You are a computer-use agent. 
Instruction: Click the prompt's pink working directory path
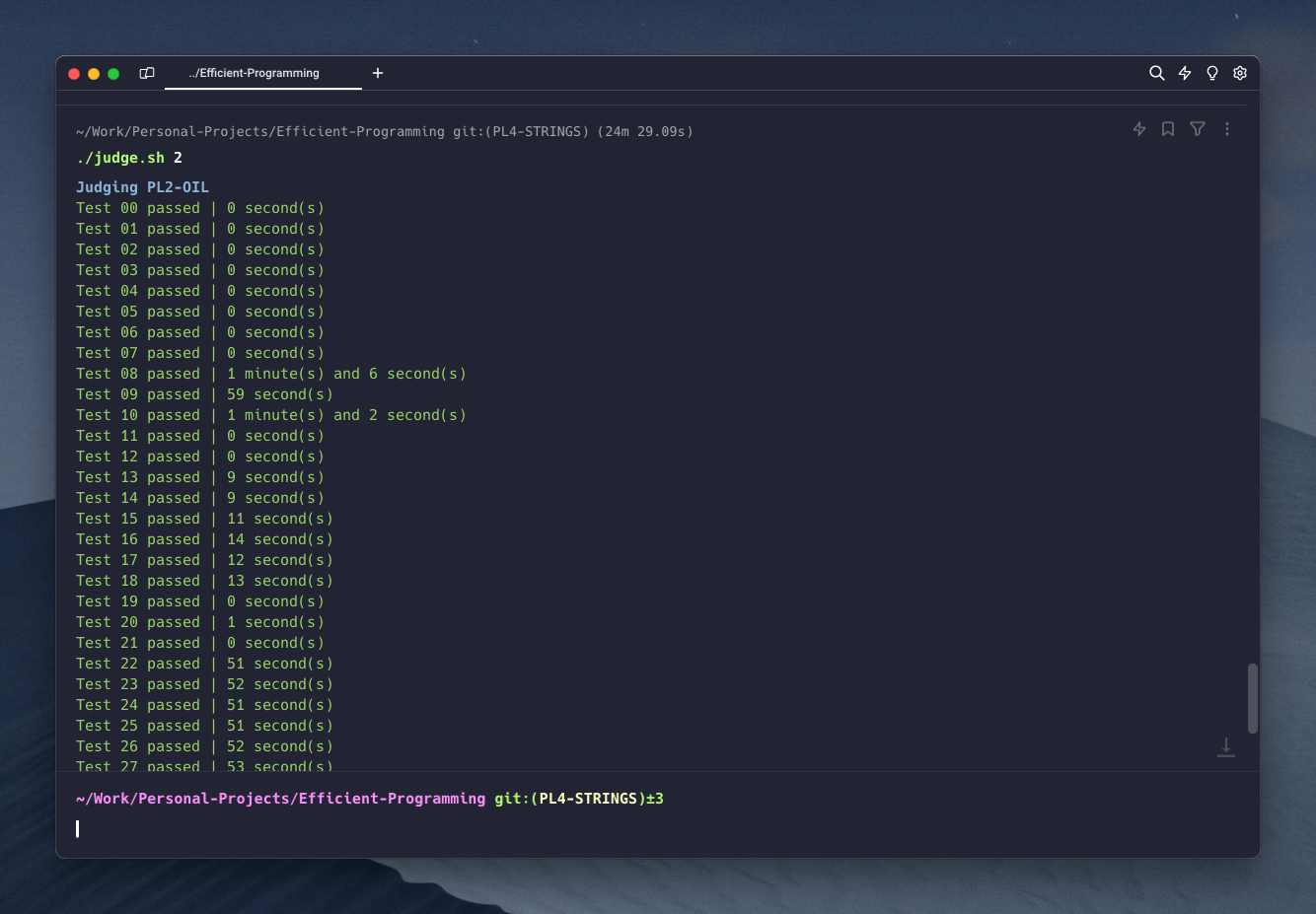click(280, 799)
